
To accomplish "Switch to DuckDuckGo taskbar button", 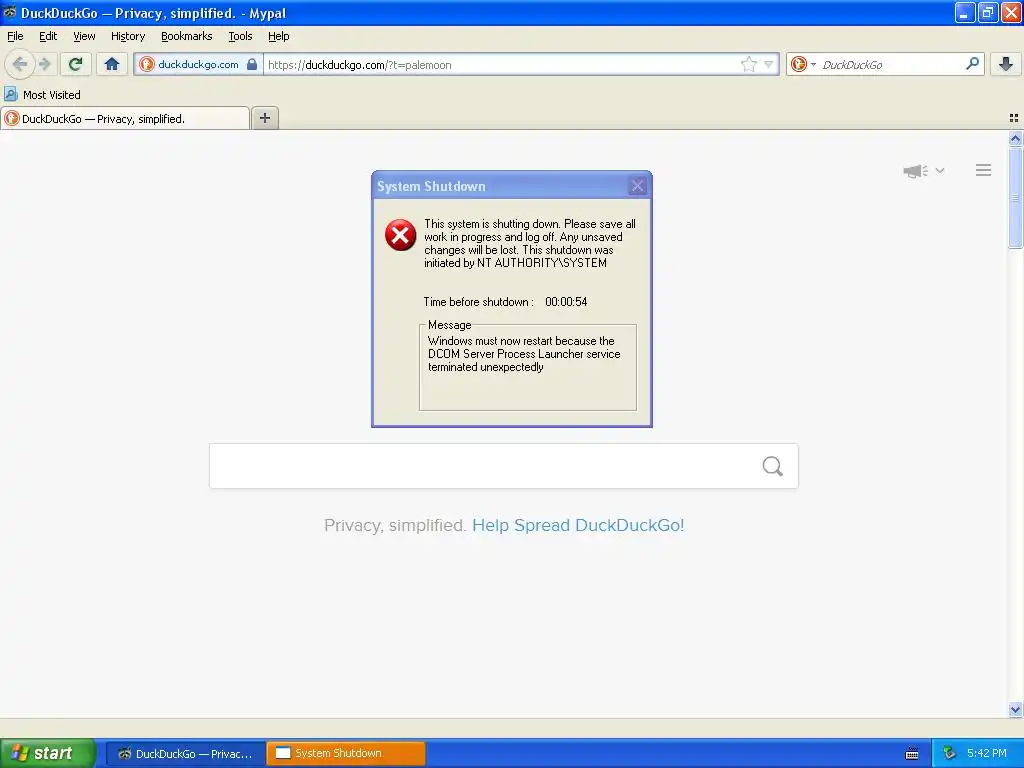I will (x=185, y=753).
